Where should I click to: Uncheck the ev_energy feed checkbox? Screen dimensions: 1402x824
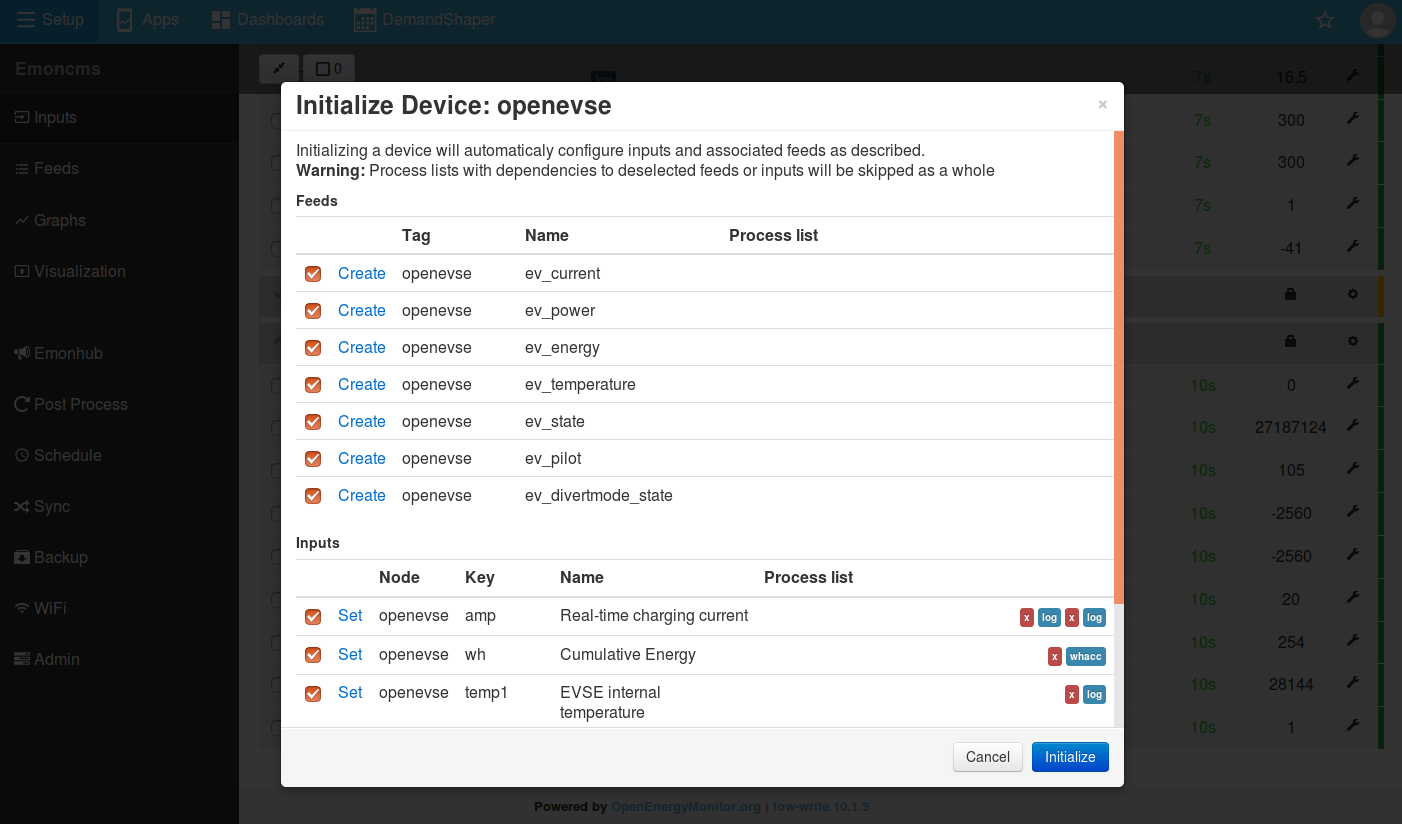coord(313,348)
